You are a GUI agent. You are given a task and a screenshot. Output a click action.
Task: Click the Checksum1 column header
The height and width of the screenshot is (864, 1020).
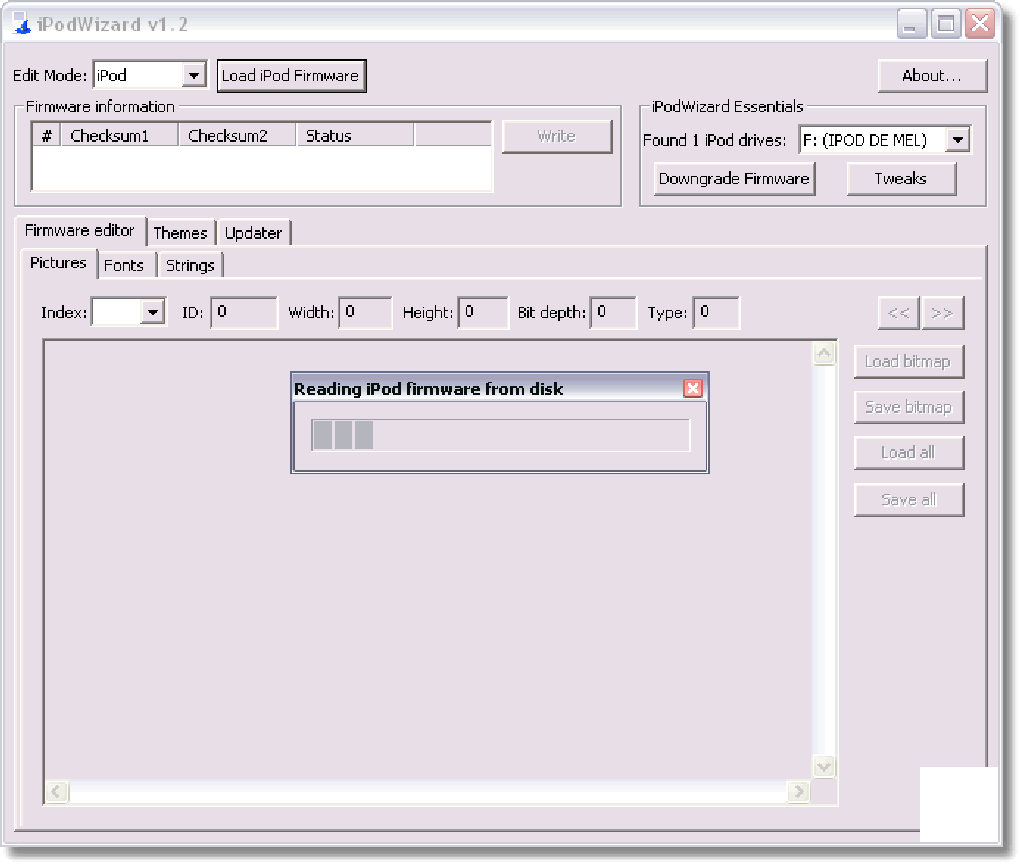point(120,136)
